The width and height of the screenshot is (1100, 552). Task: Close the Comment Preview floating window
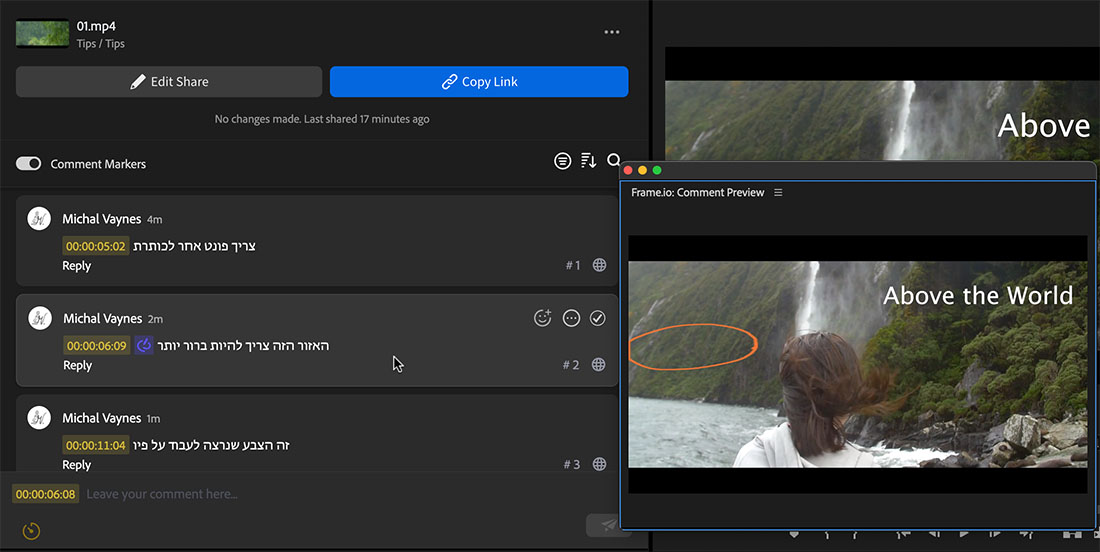click(x=628, y=170)
